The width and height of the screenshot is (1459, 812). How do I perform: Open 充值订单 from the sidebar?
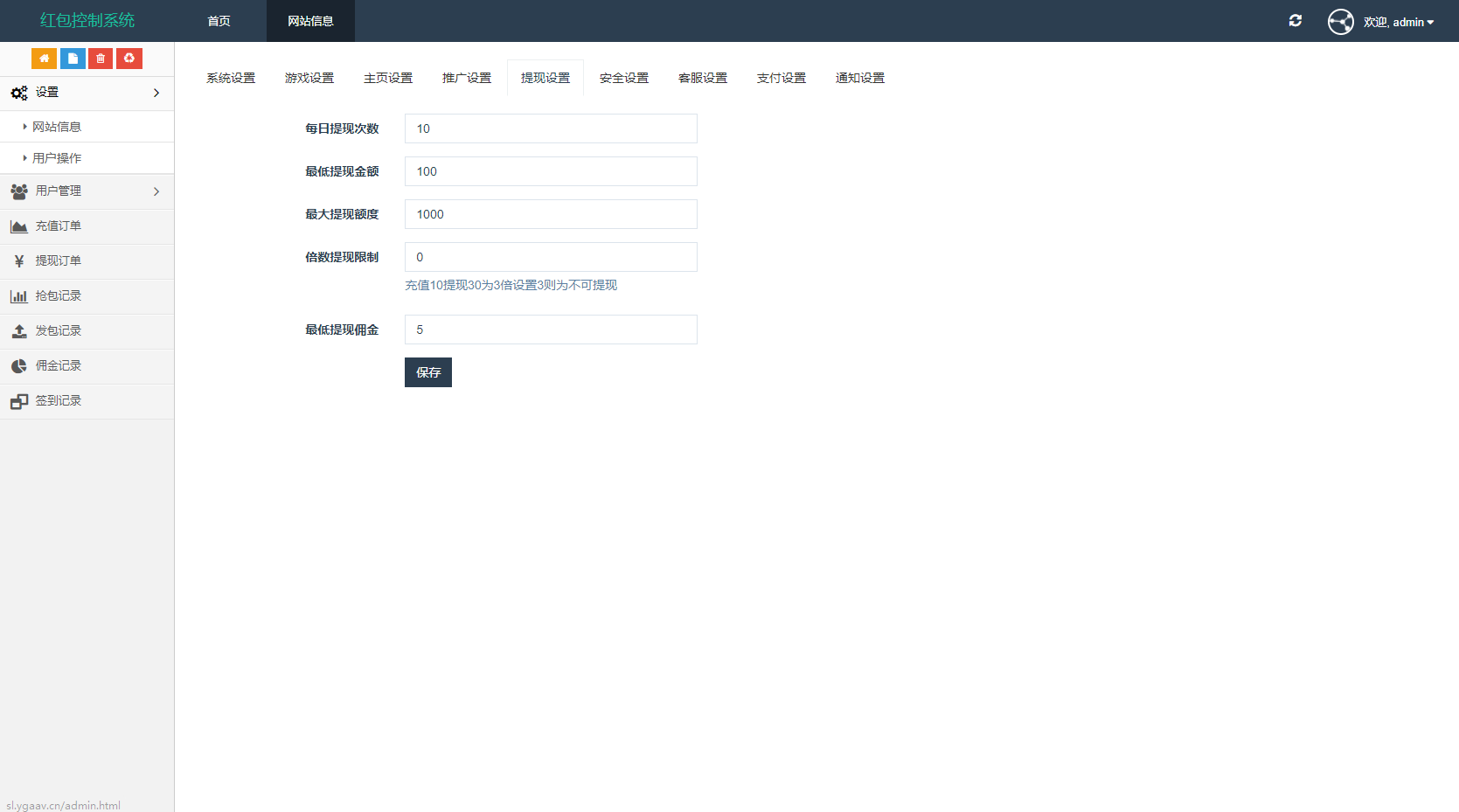click(x=58, y=226)
